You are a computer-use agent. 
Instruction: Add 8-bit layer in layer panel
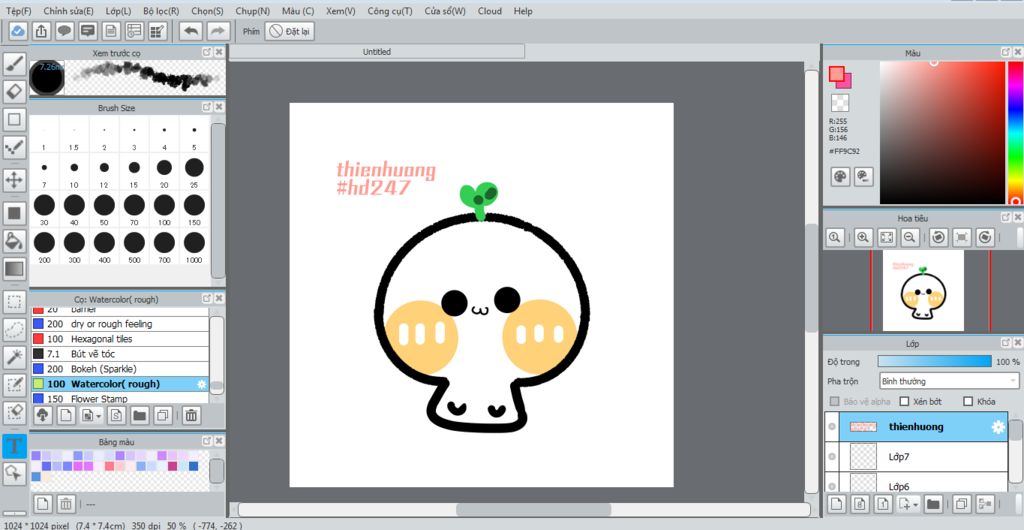(x=860, y=503)
